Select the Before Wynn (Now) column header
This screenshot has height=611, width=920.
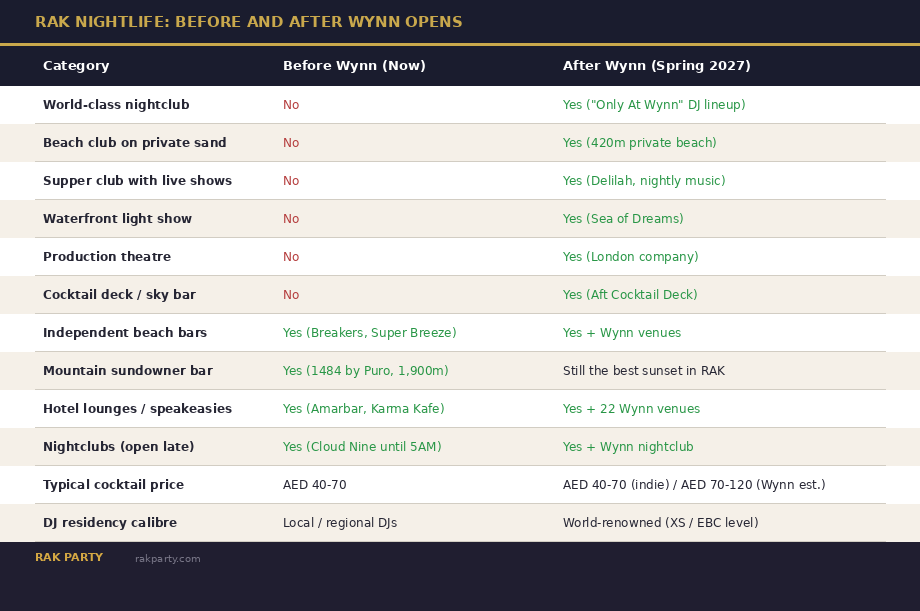pos(354,66)
